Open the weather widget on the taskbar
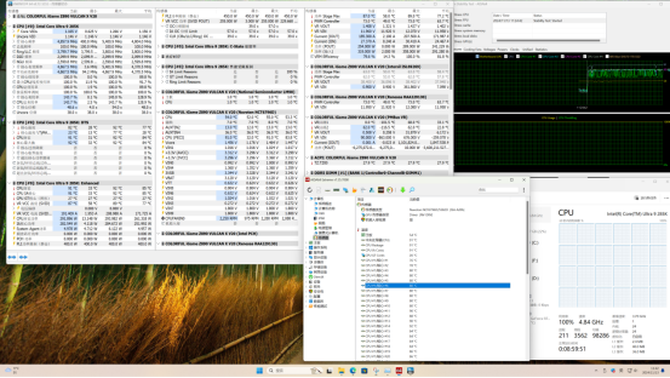This screenshot has width=670, height=378. pos(12,370)
